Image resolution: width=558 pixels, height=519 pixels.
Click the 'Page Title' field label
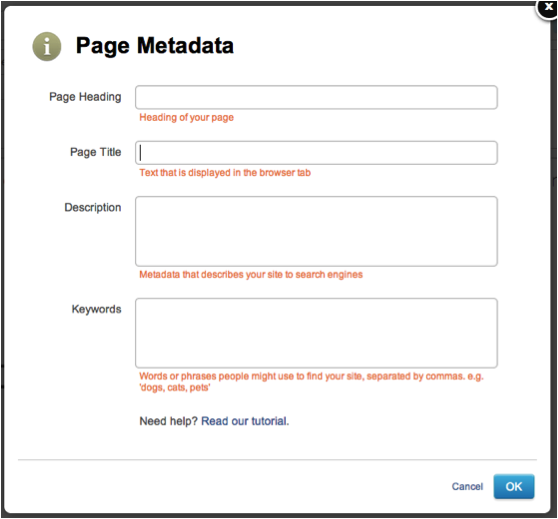tap(95, 152)
